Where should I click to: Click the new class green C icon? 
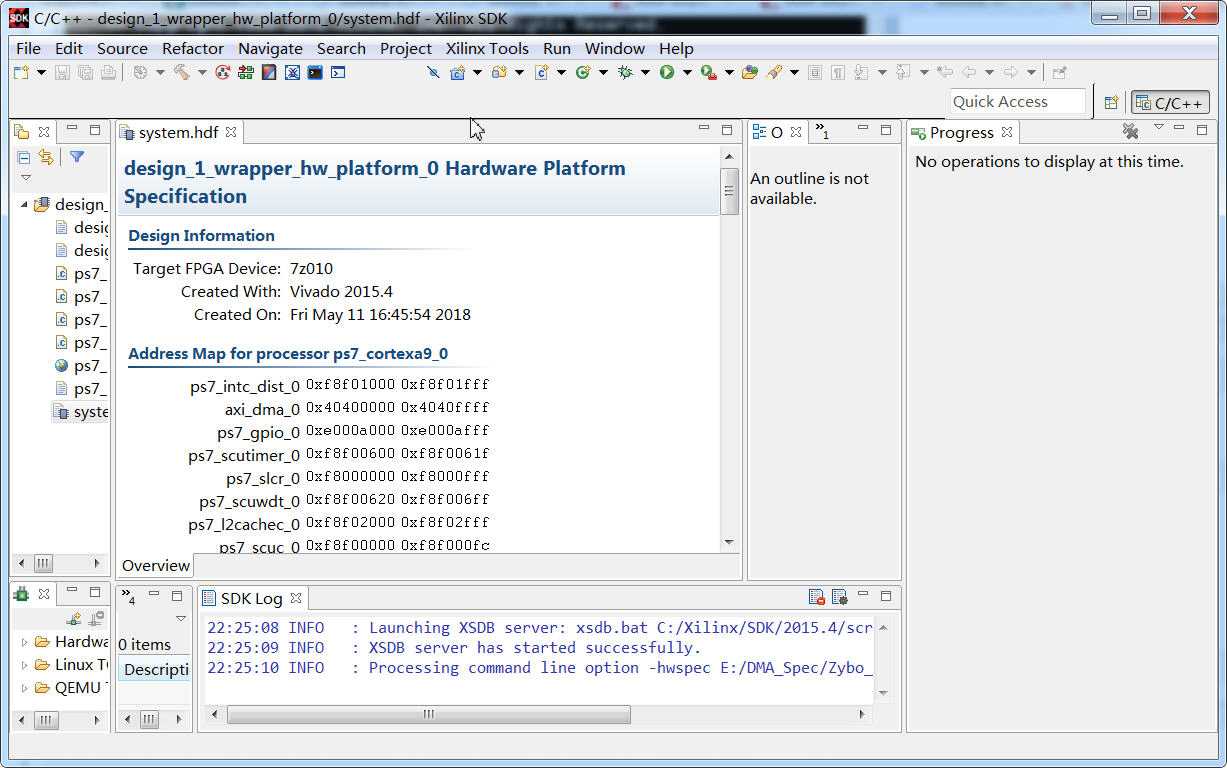[x=584, y=72]
